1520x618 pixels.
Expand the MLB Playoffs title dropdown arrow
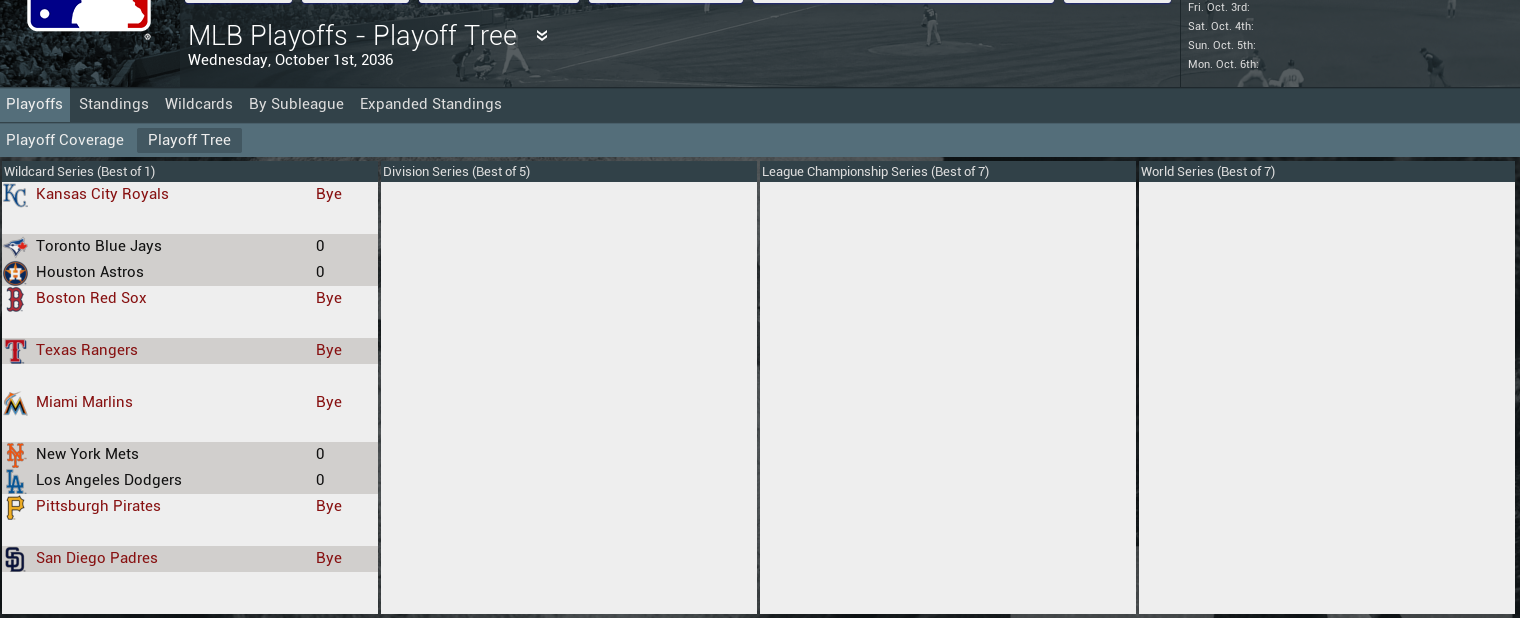click(542, 36)
